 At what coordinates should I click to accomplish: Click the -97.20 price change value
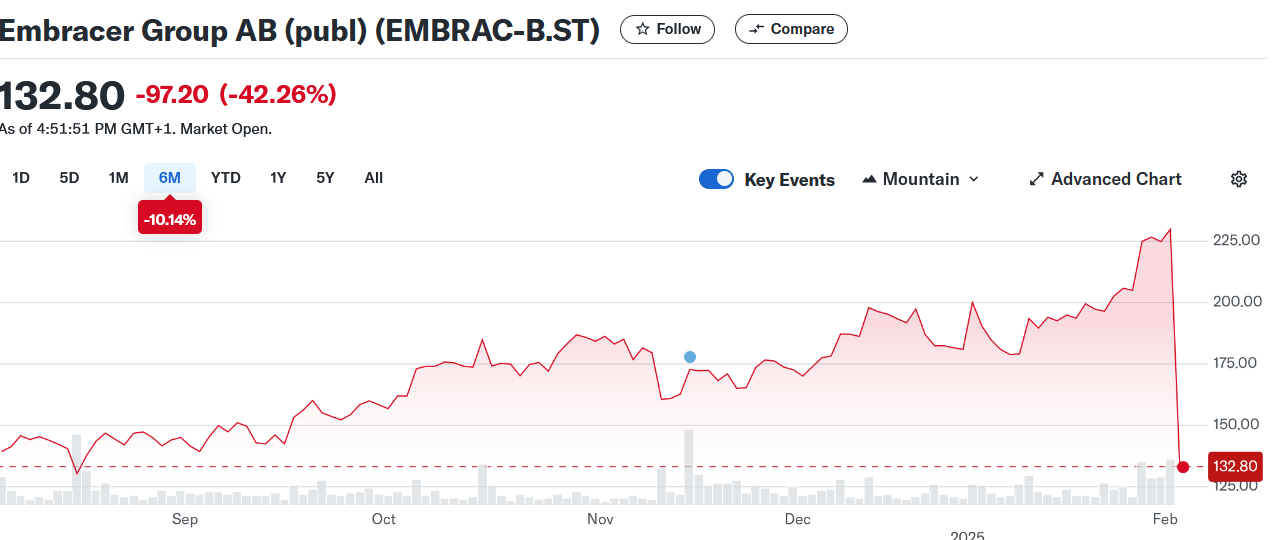172,95
